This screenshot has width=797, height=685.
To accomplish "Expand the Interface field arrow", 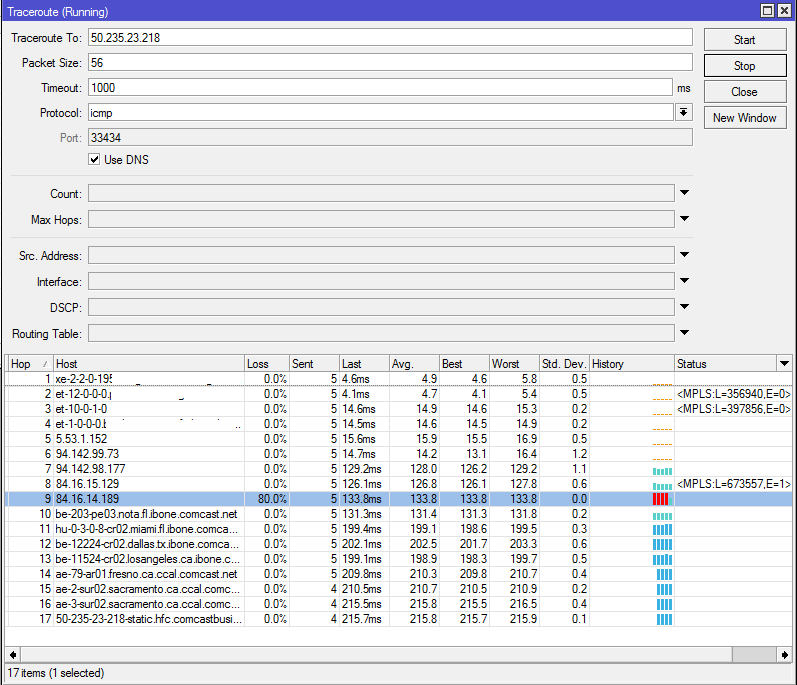I will click(x=684, y=281).
